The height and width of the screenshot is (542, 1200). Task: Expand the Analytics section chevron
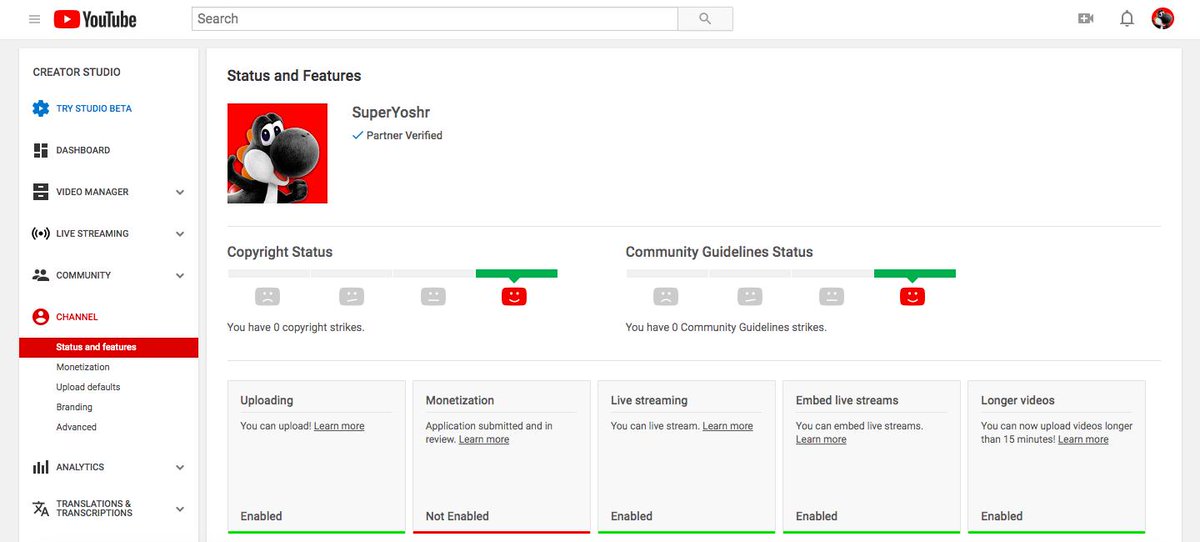click(x=180, y=467)
